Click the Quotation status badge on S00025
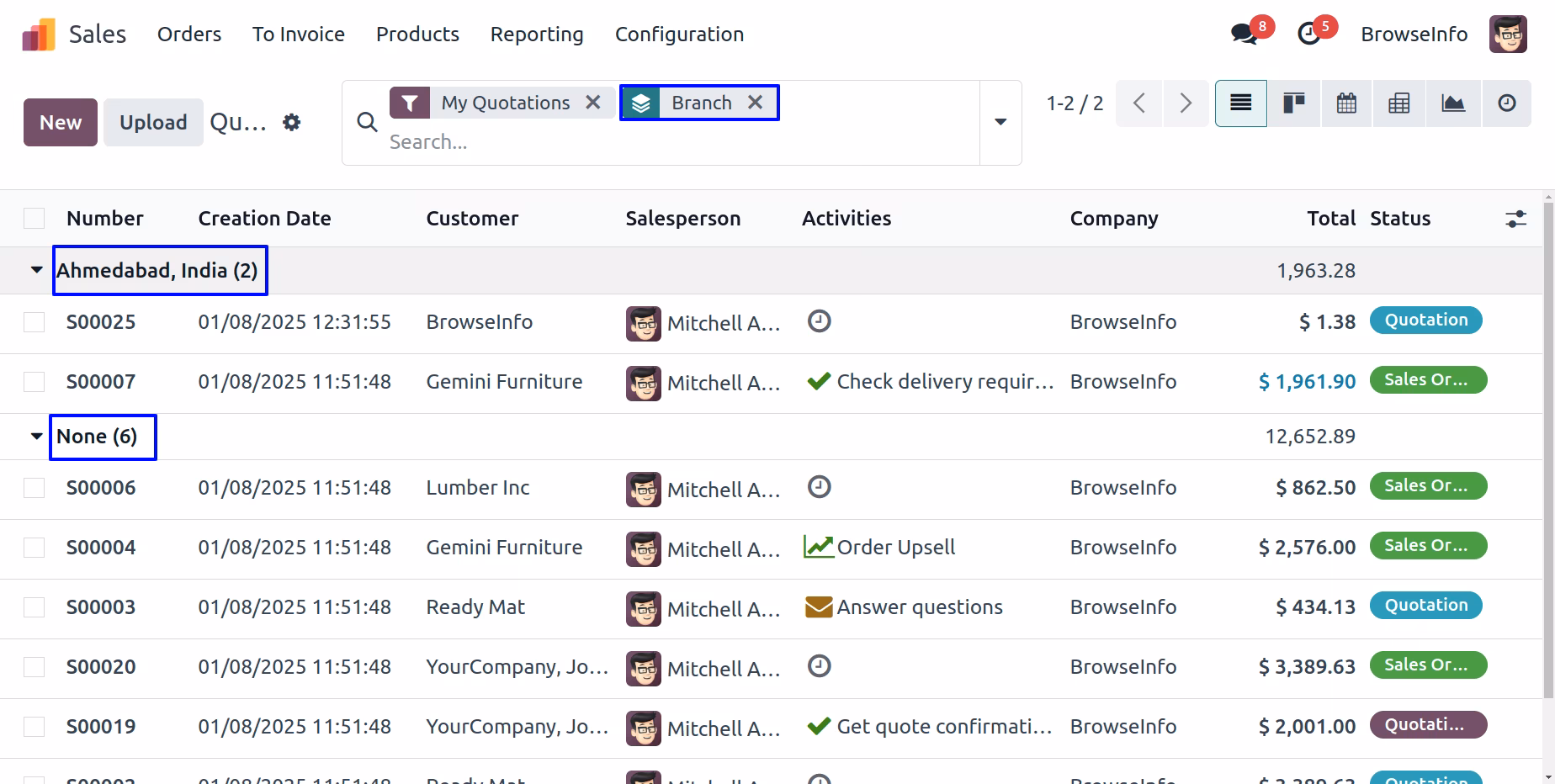 [x=1426, y=320]
